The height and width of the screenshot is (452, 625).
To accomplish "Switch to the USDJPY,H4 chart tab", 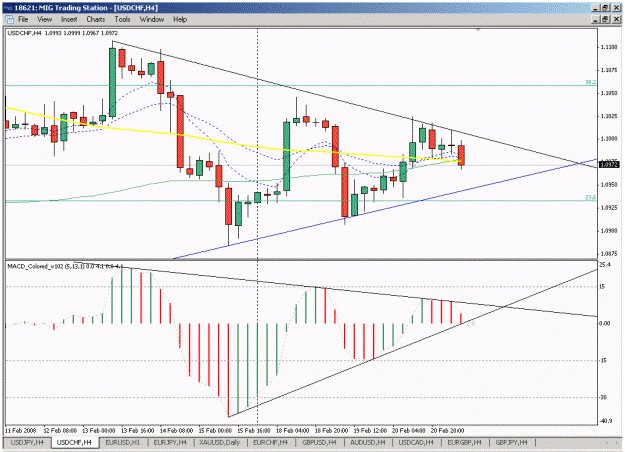I will click(x=27, y=442).
